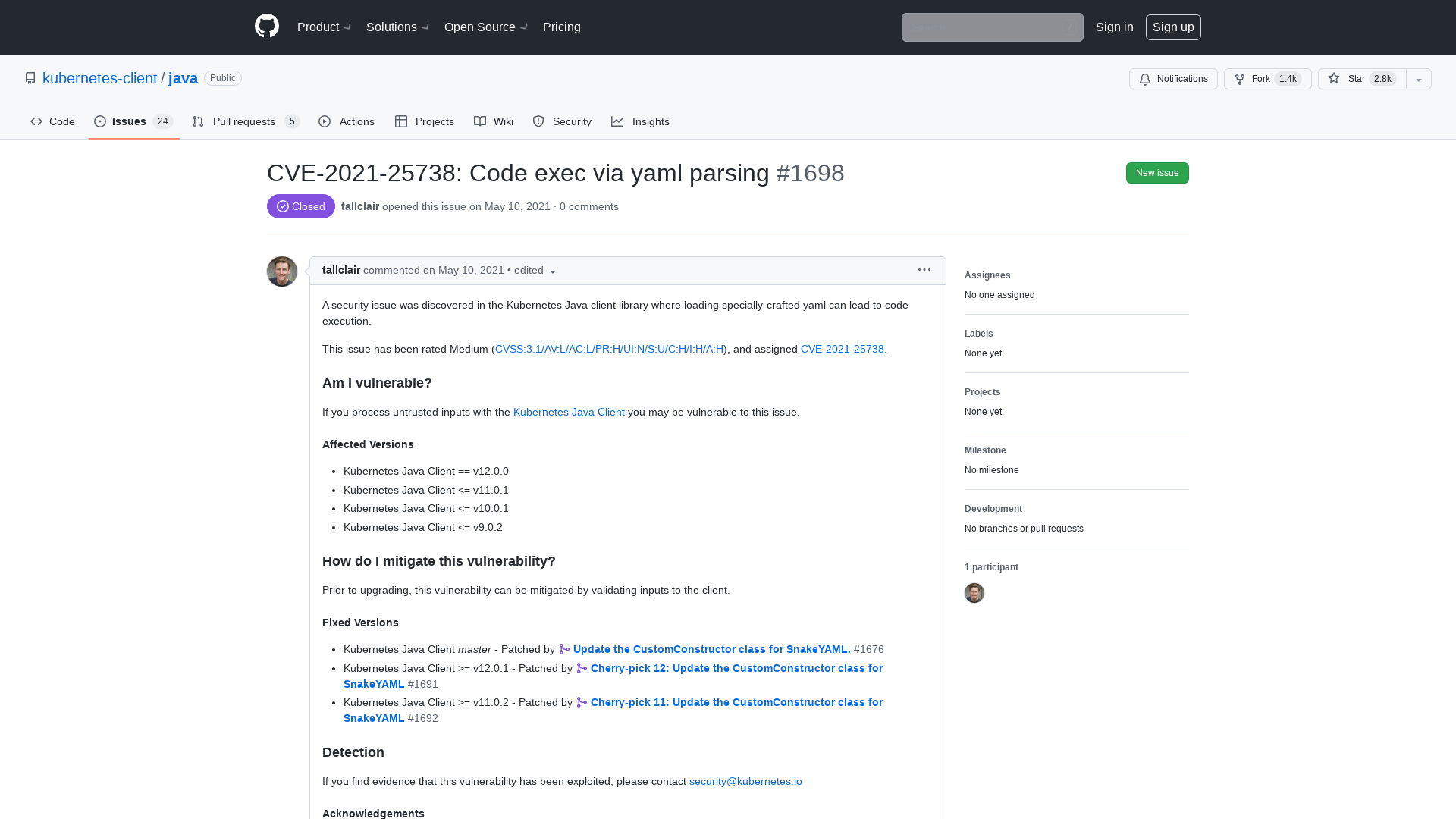Open the GitHub home logo
The image size is (1456, 819).
coord(267,27)
